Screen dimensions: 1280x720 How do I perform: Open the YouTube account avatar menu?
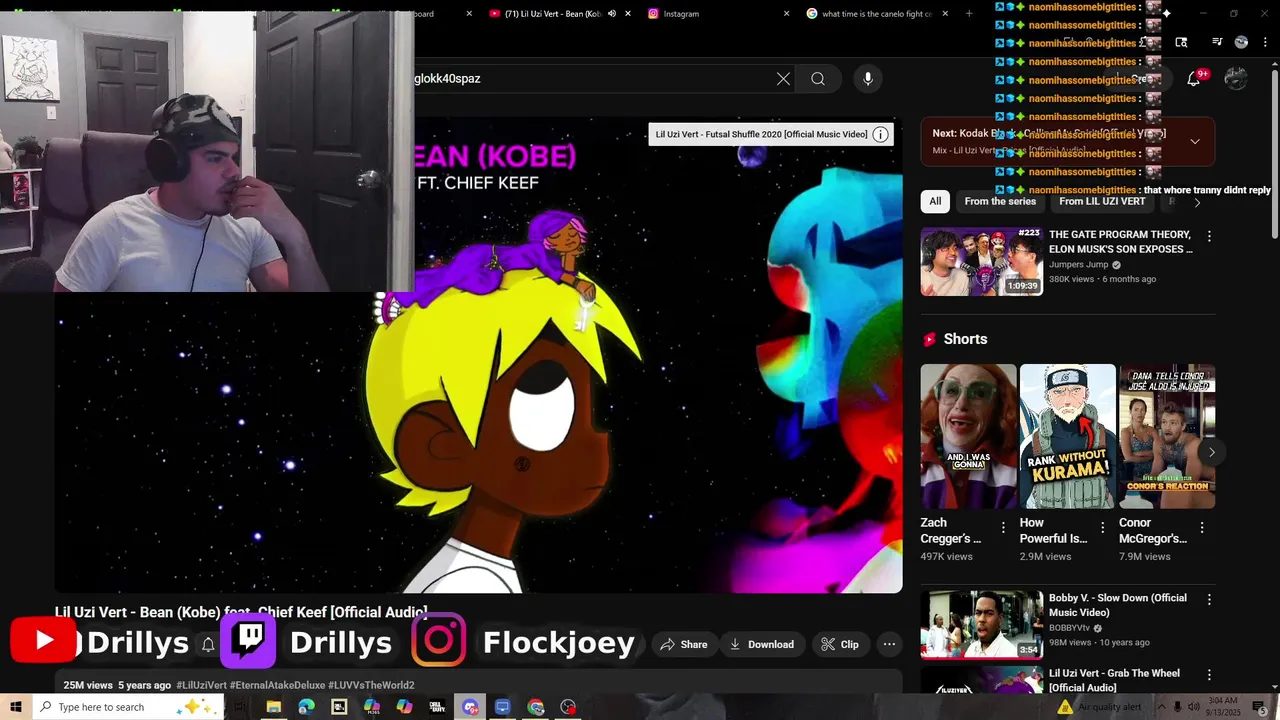click(x=1236, y=79)
